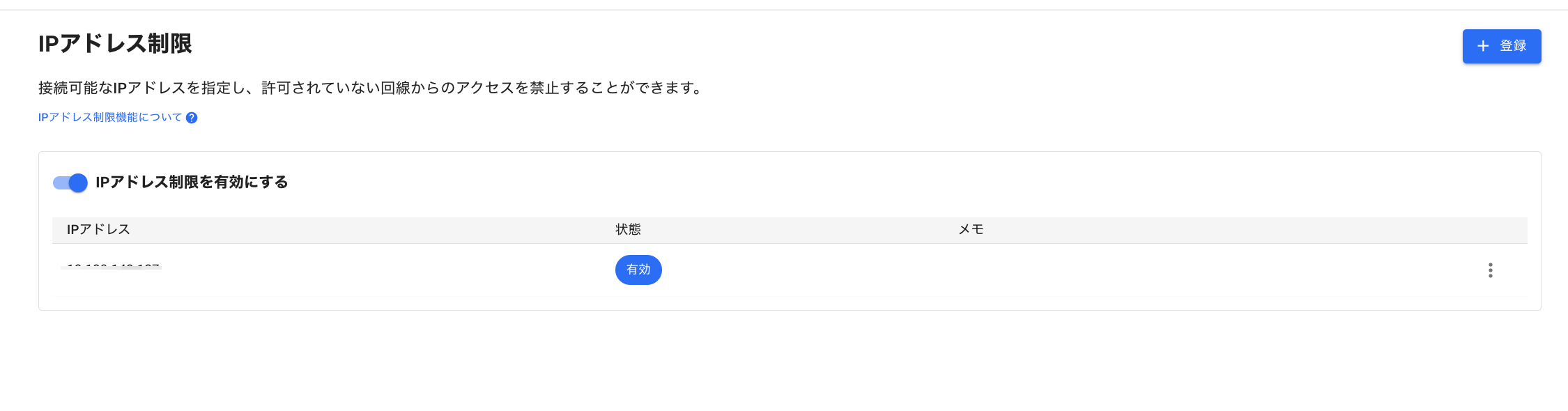
Task: Click the plus icon in 登録 button
Action: click(x=1483, y=46)
